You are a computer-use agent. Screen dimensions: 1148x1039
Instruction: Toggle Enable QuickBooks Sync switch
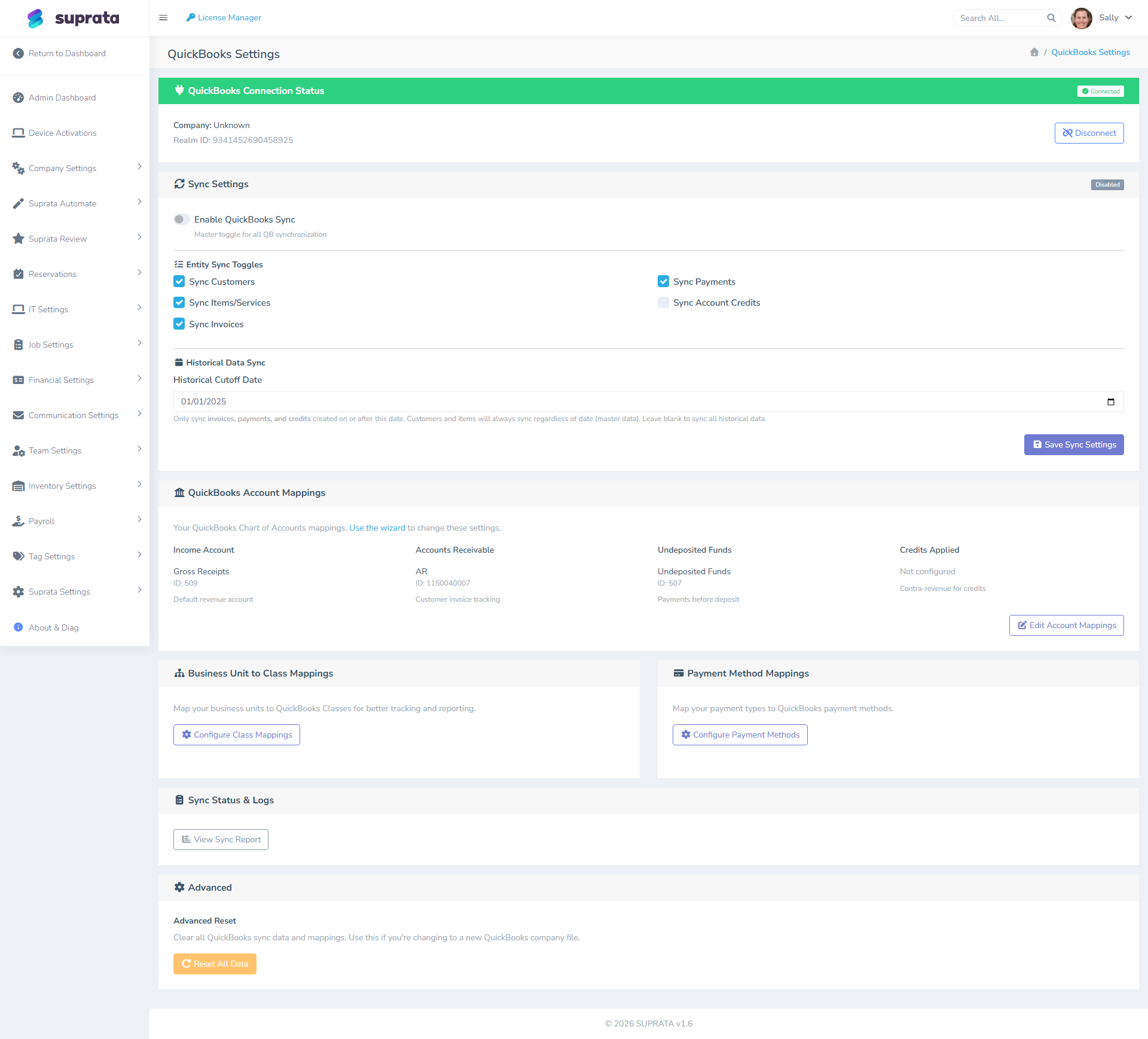[x=182, y=220]
